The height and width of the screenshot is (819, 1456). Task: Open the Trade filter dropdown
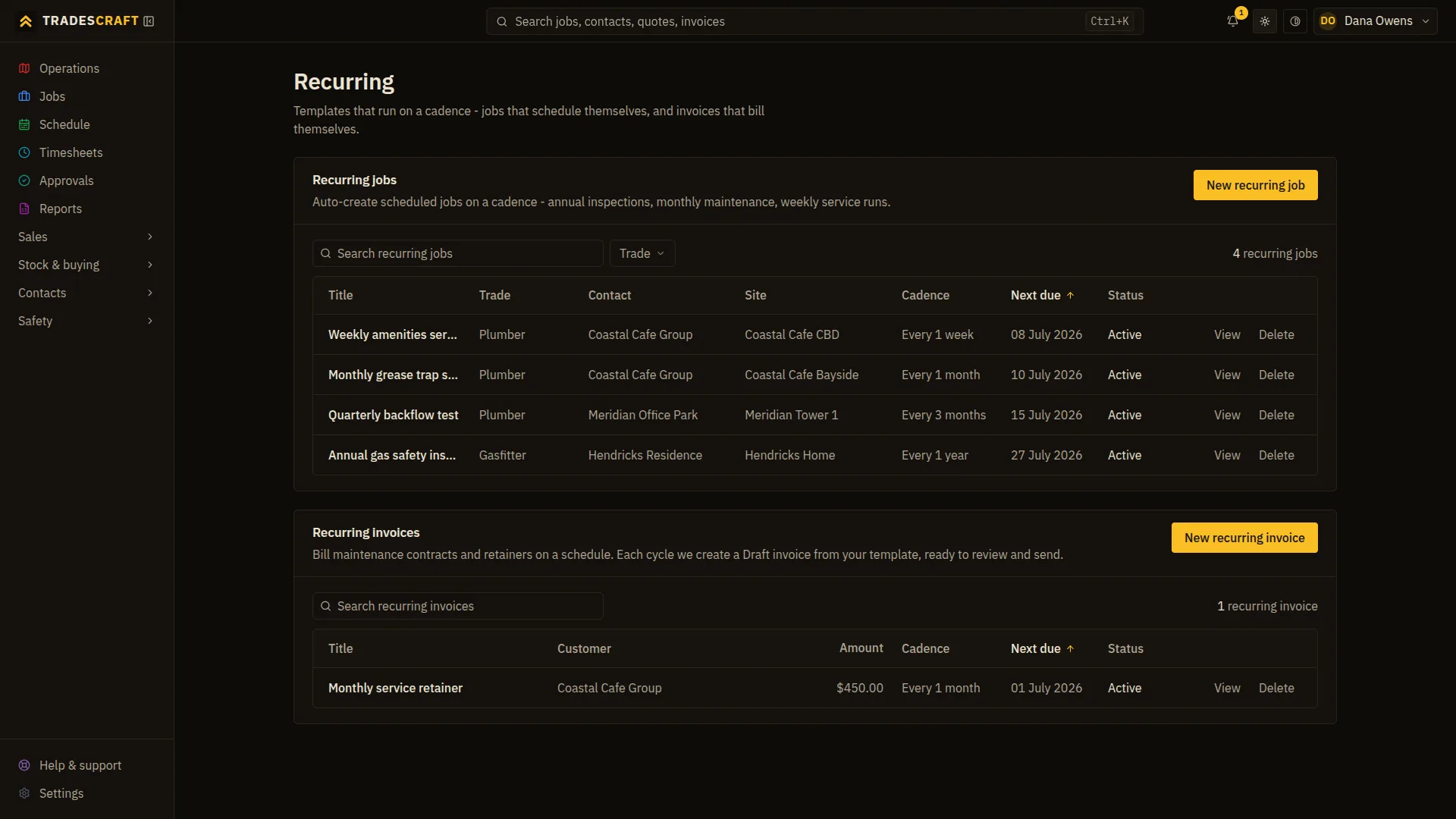pyautogui.click(x=642, y=253)
